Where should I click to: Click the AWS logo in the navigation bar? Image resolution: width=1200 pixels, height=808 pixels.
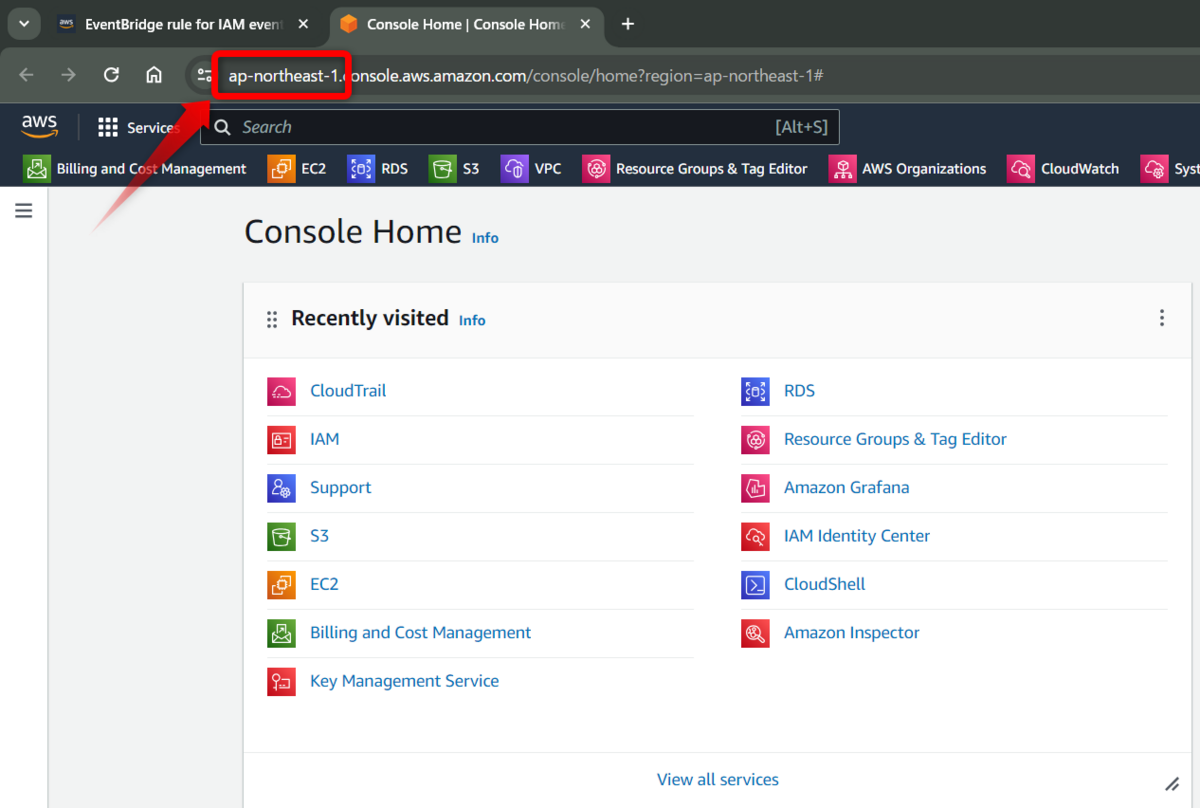(39, 126)
